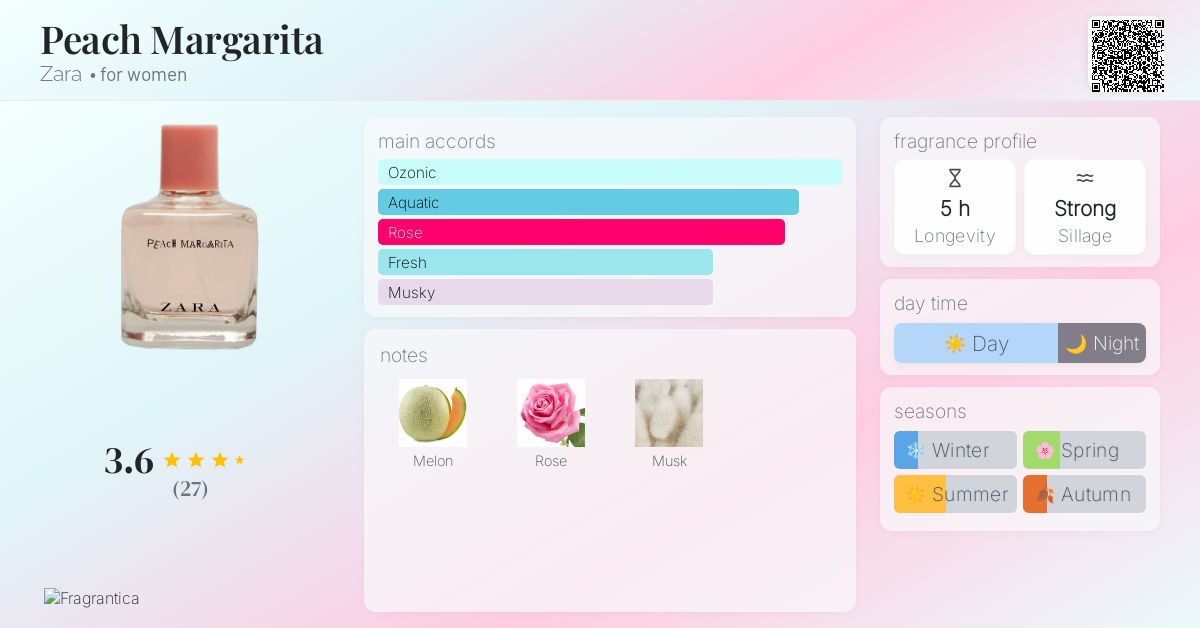
Task: Open the Zara brand link
Action: [x=61, y=75]
